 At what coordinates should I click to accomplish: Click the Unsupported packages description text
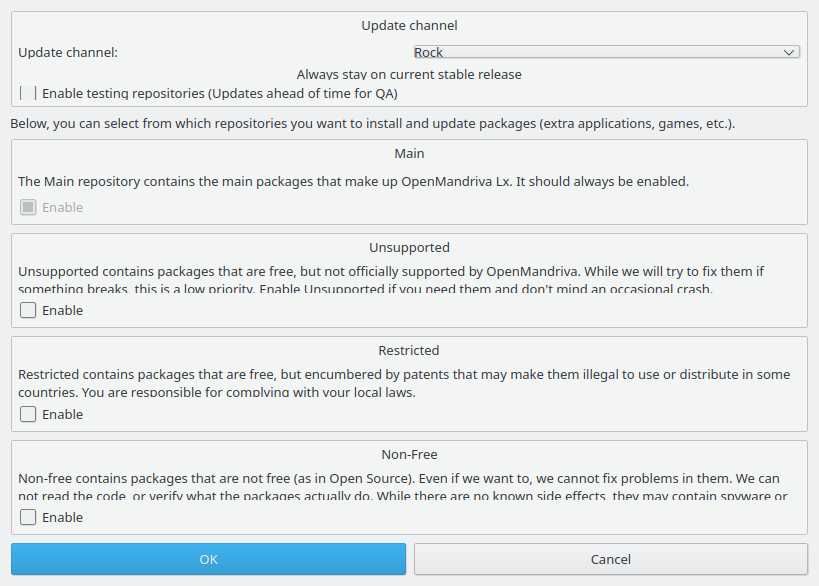pyautogui.click(x=391, y=280)
